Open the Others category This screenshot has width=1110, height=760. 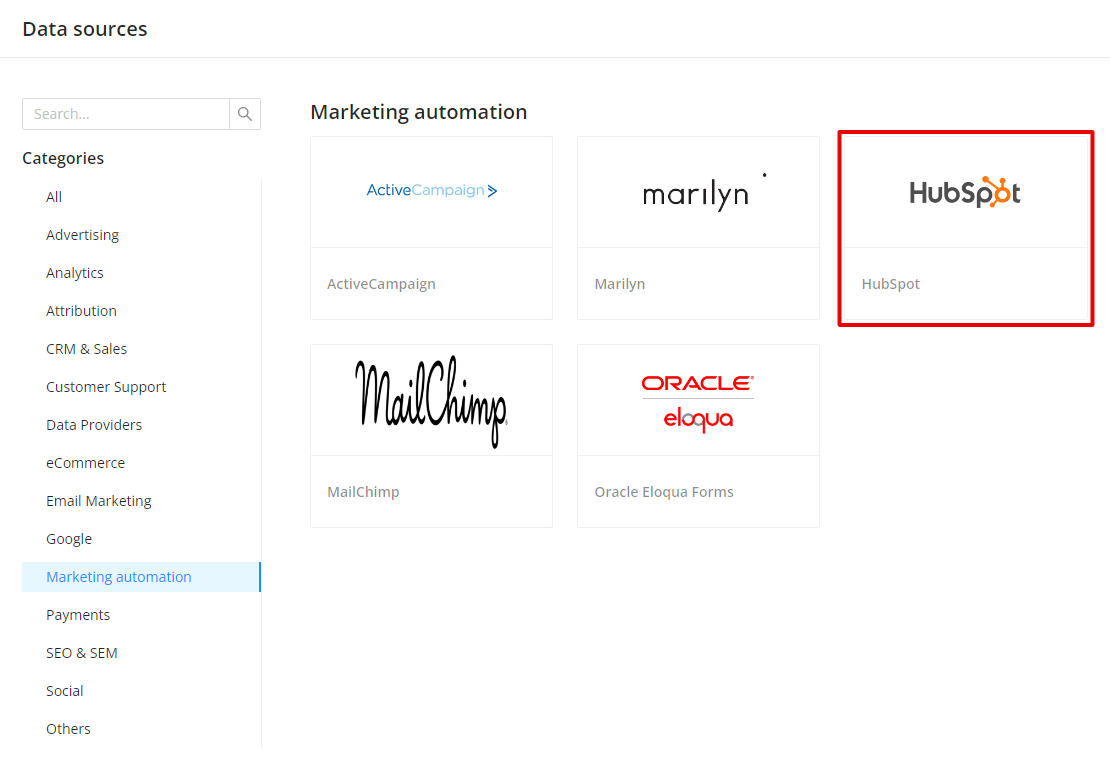(68, 728)
